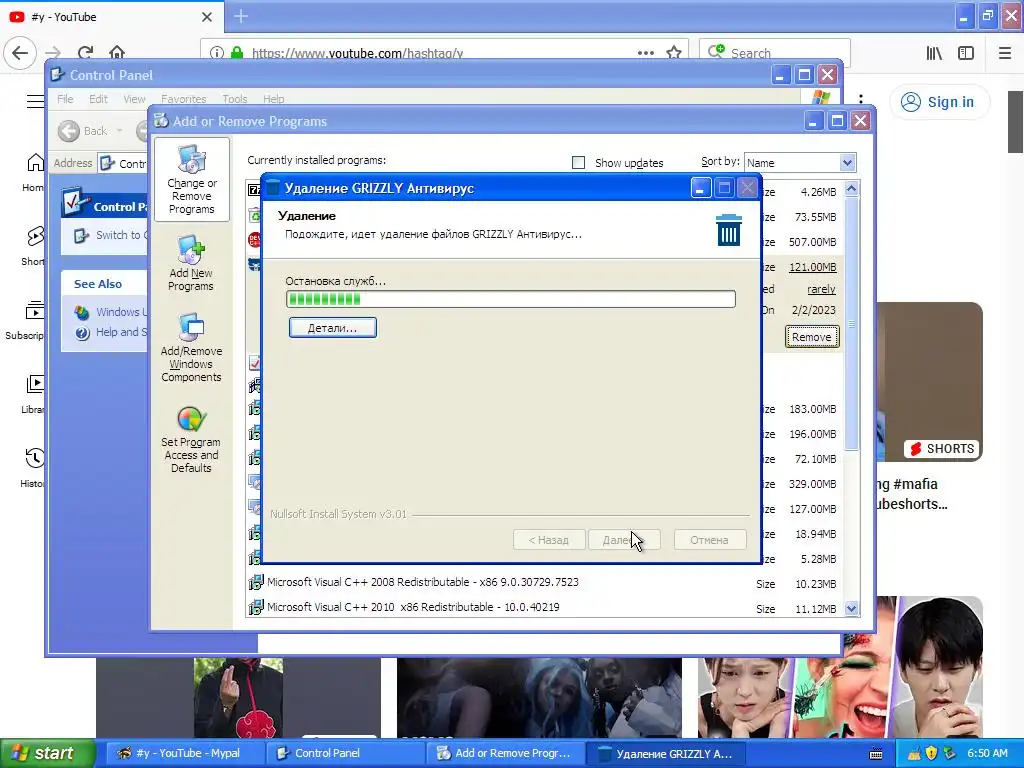The width and height of the screenshot is (1024, 768).
Task: Click the 2/2/2023 last used date
Action: pos(813,310)
